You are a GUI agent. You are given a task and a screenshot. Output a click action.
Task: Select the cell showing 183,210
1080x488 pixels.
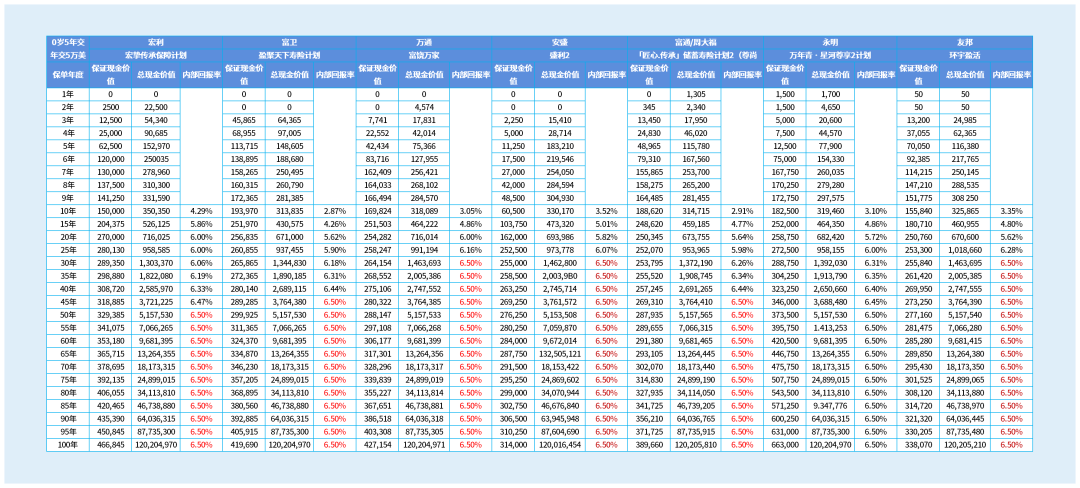tap(559, 146)
